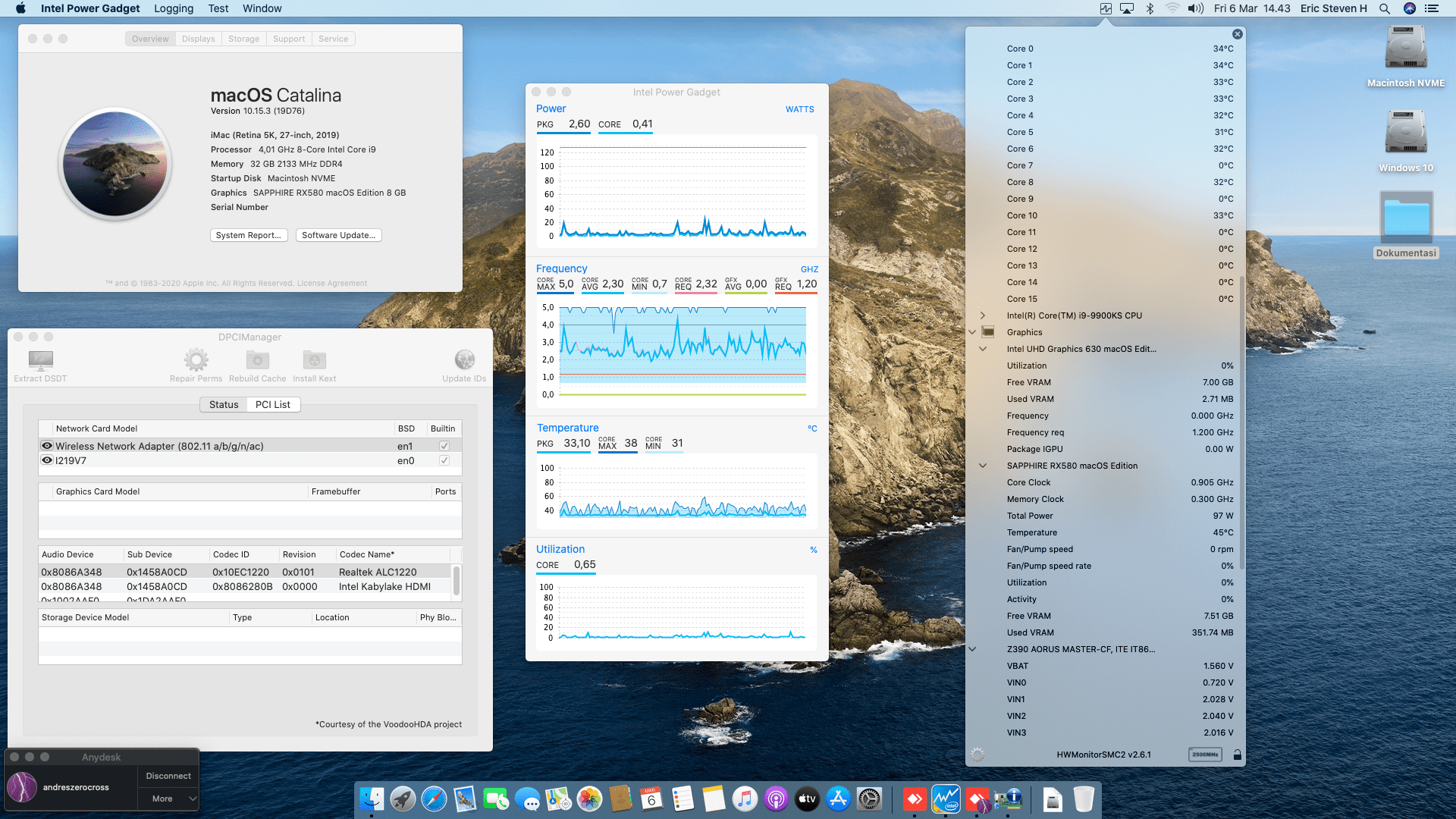Viewport: 1456px width, 819px height.
Task: Click the Update IDs globe icon
Action: (x=464, y=360)
